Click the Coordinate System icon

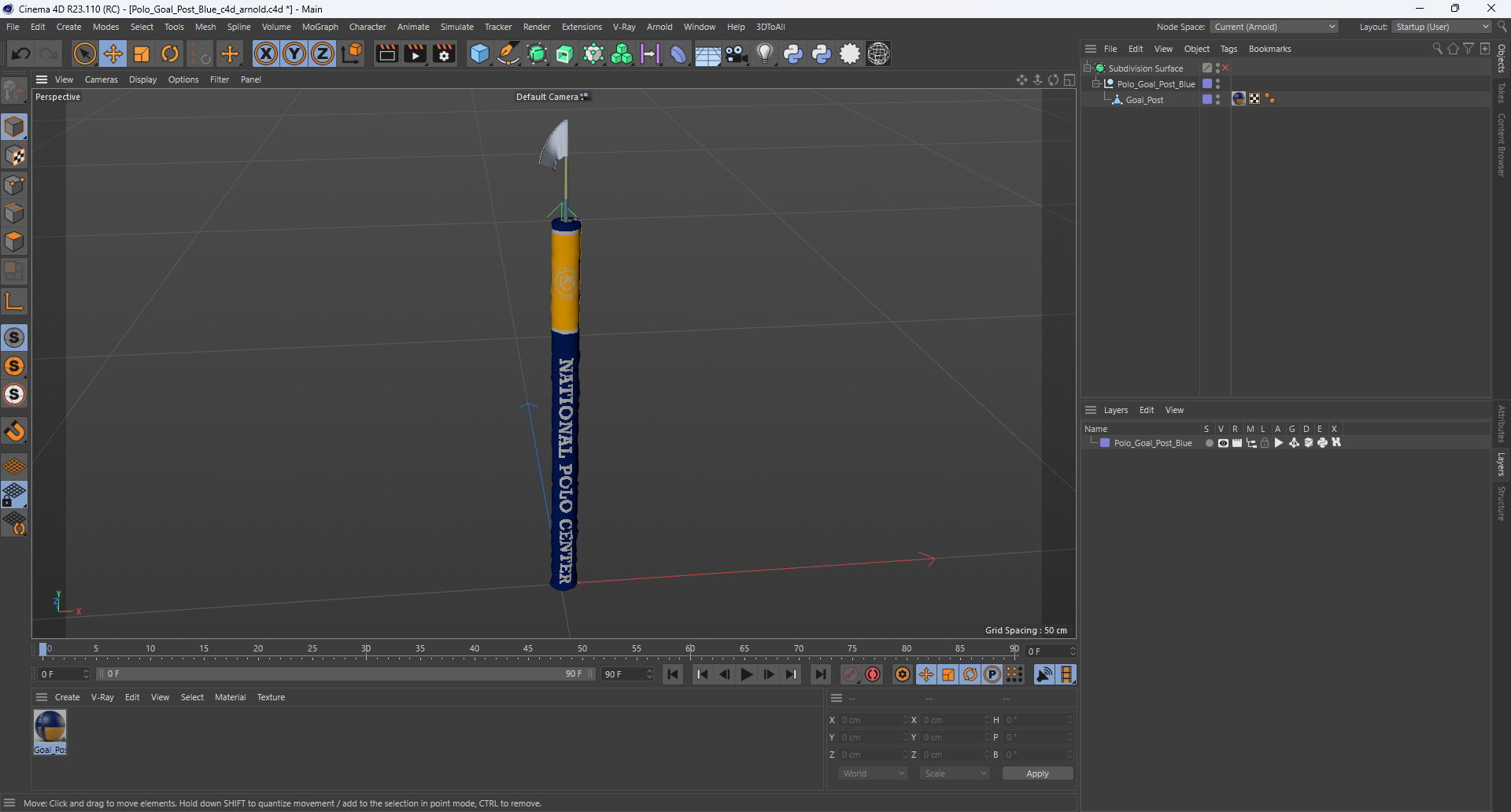(353, 54)
